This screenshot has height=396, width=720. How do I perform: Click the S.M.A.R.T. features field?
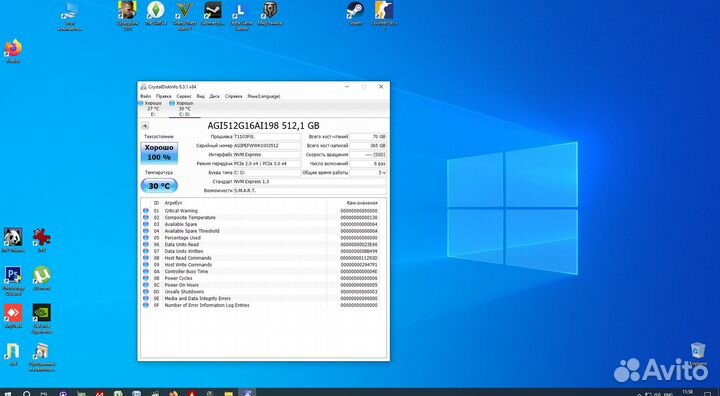point(309,190)
